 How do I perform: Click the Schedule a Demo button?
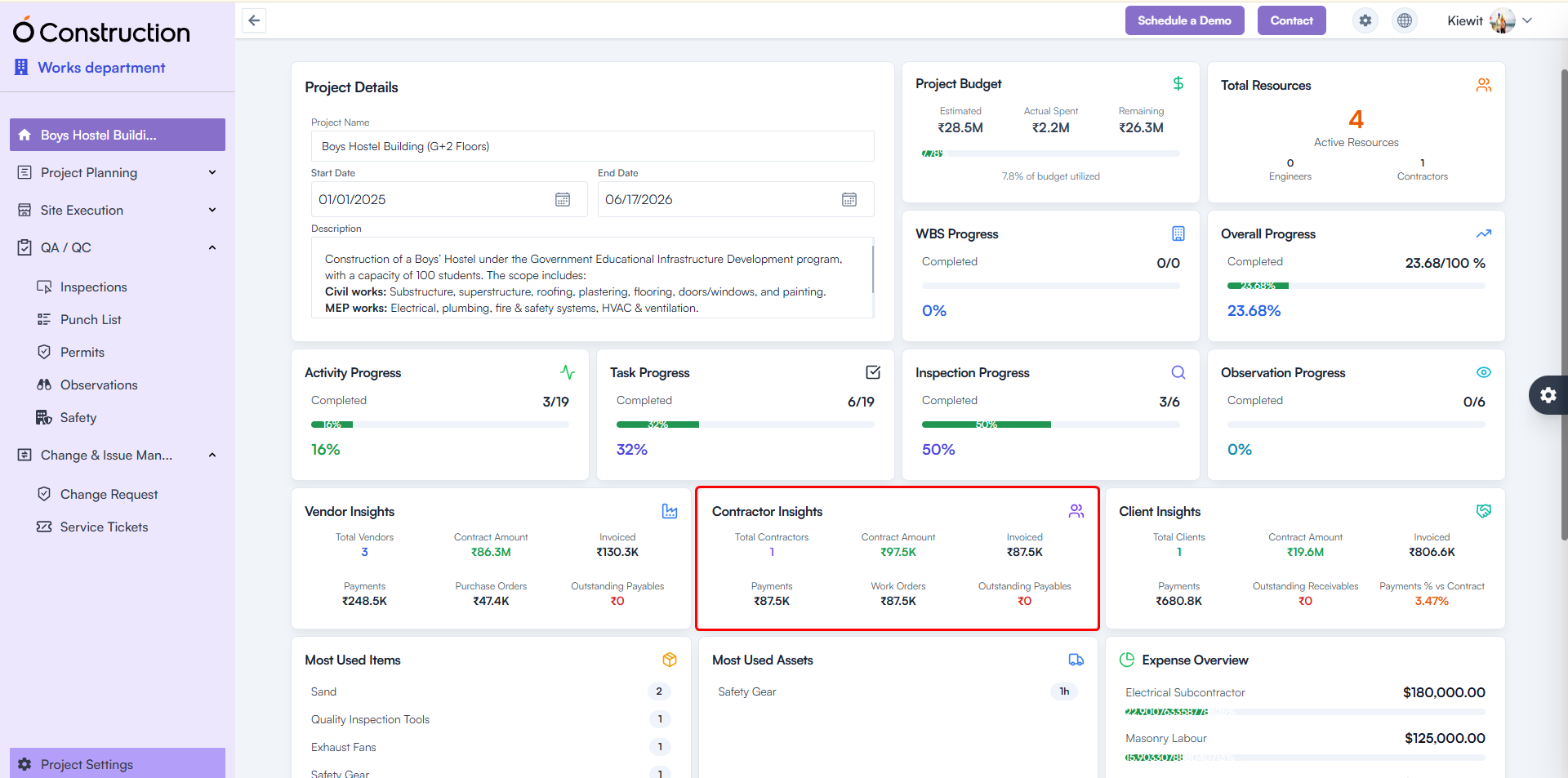pos(1184,20)
